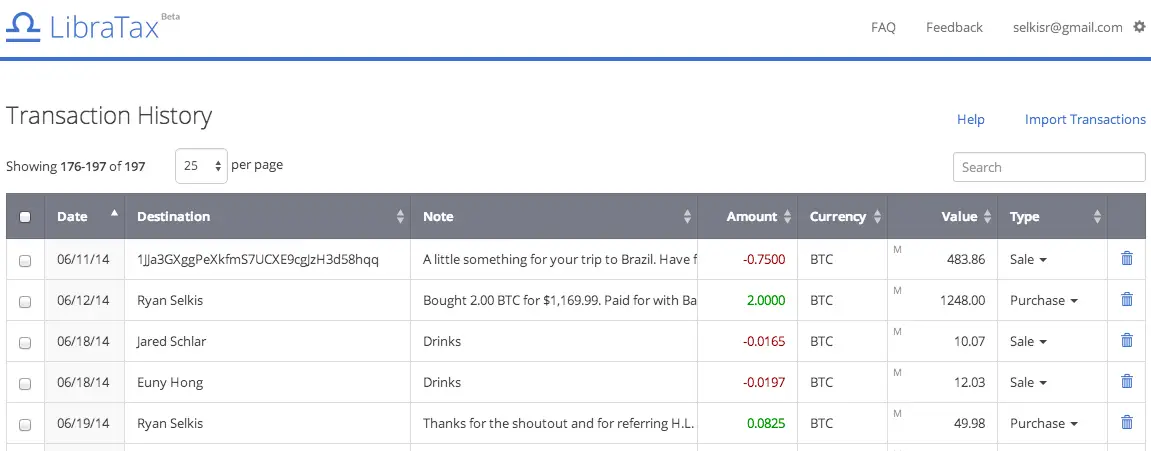This screenshot has width=1151, height=451.
Task: Click the Import Transactions link
Action: click(x=1085, y=120)
